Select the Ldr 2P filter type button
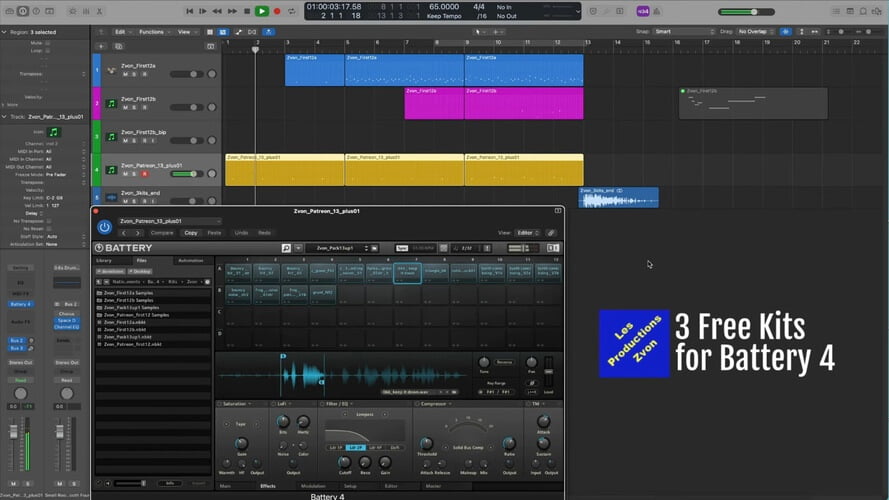This screenshot has width=889, height=500. coord(355,448)
